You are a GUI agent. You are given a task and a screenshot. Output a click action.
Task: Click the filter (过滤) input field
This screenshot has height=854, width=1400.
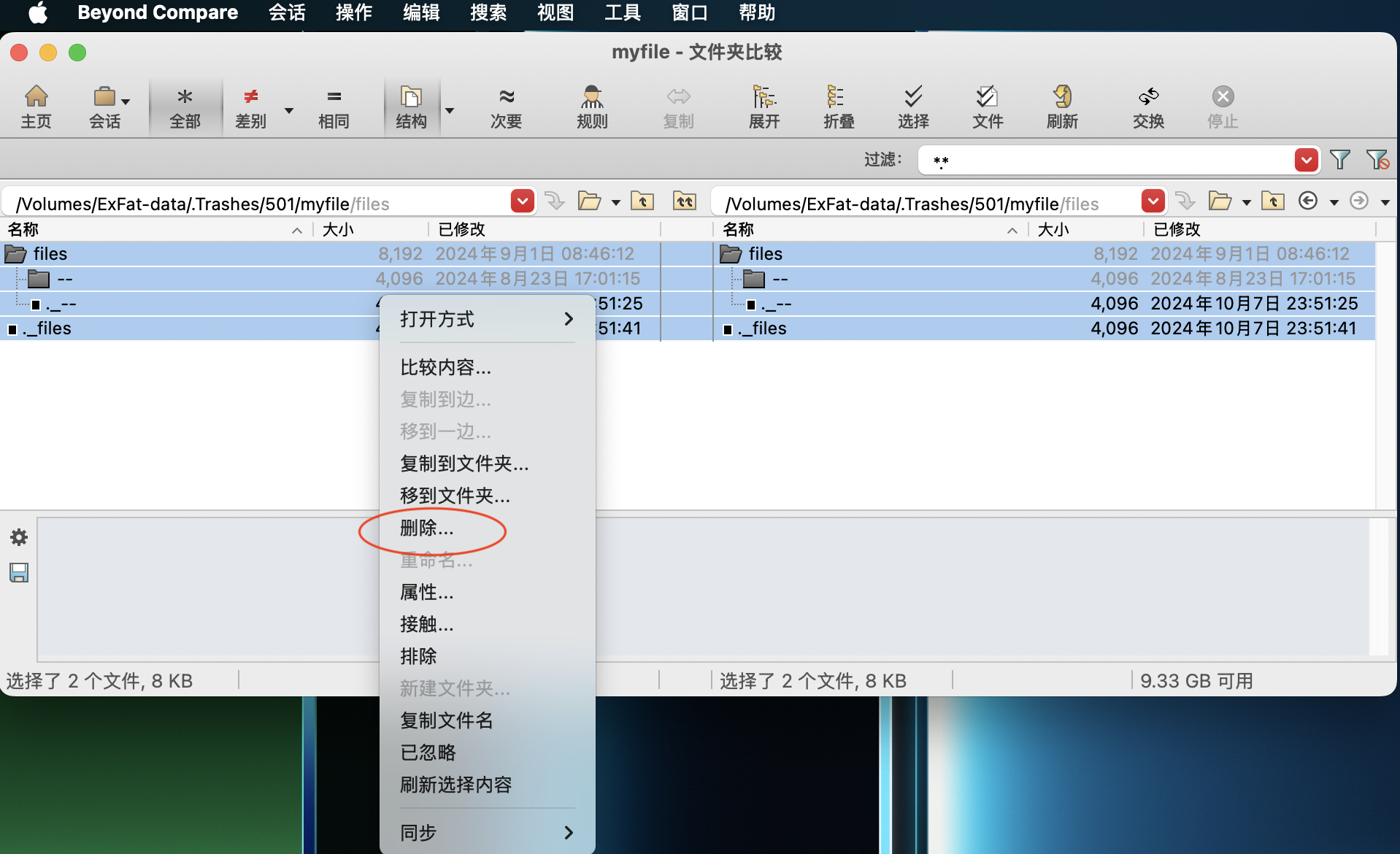tap(1106, 160)
